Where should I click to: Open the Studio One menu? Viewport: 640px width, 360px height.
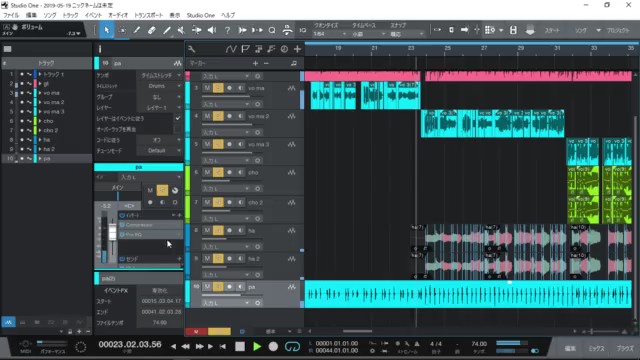pyautogui.click(x=200, y=15)
